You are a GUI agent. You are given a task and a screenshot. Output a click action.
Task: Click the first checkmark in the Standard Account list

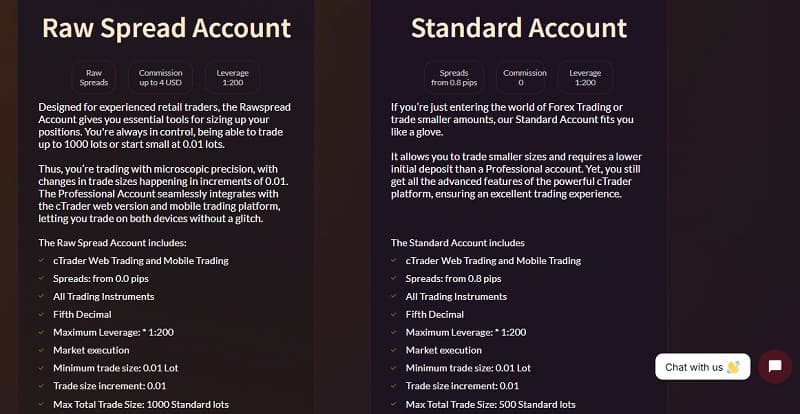coord(394,261)
